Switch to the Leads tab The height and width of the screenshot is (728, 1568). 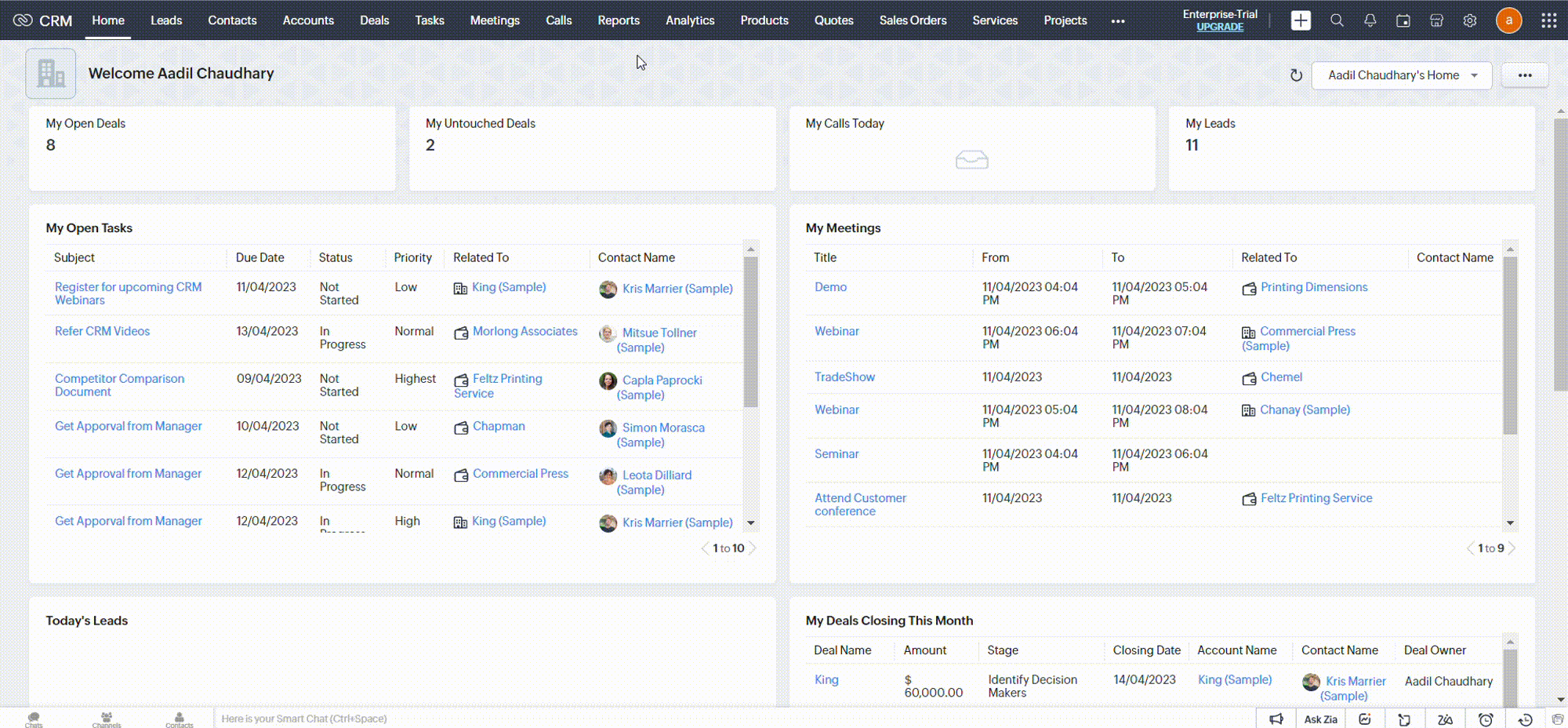pos(165,20)
